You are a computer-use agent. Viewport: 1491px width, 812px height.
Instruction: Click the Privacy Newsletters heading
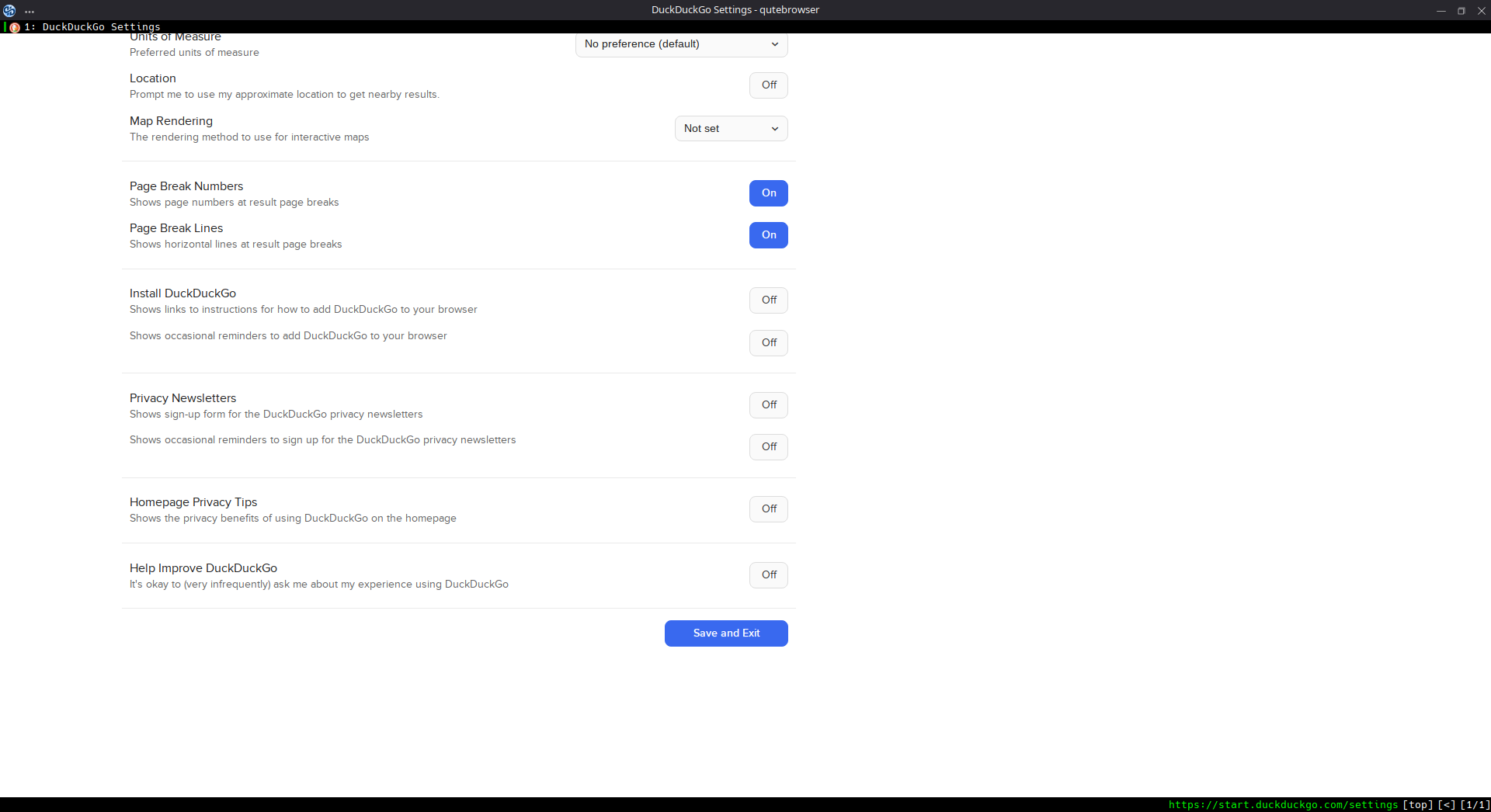182,398
